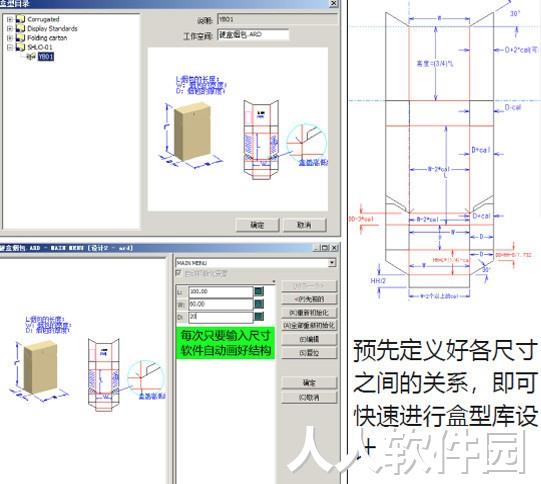This screenshot has height=484, width=541.
Task: Select the SHLO-01 tree label
Action: coord(40,47)
